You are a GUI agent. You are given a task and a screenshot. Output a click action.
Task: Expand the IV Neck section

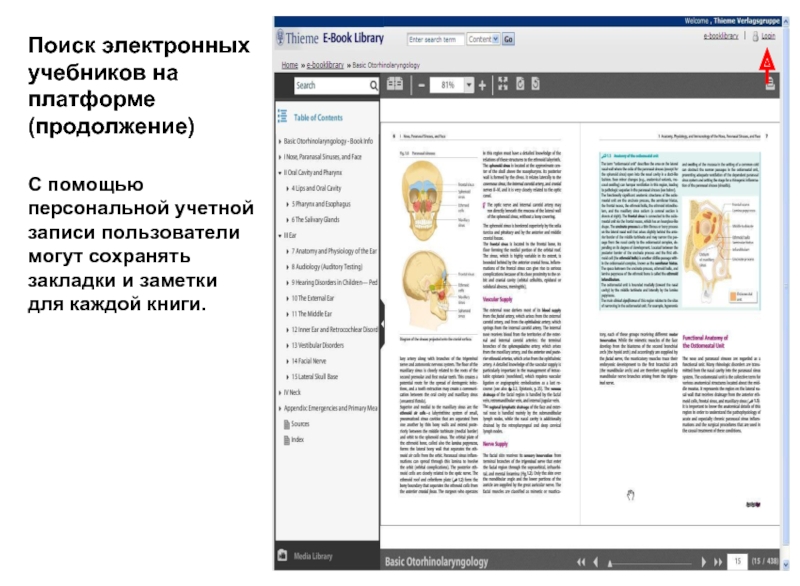tap(280, 393)
